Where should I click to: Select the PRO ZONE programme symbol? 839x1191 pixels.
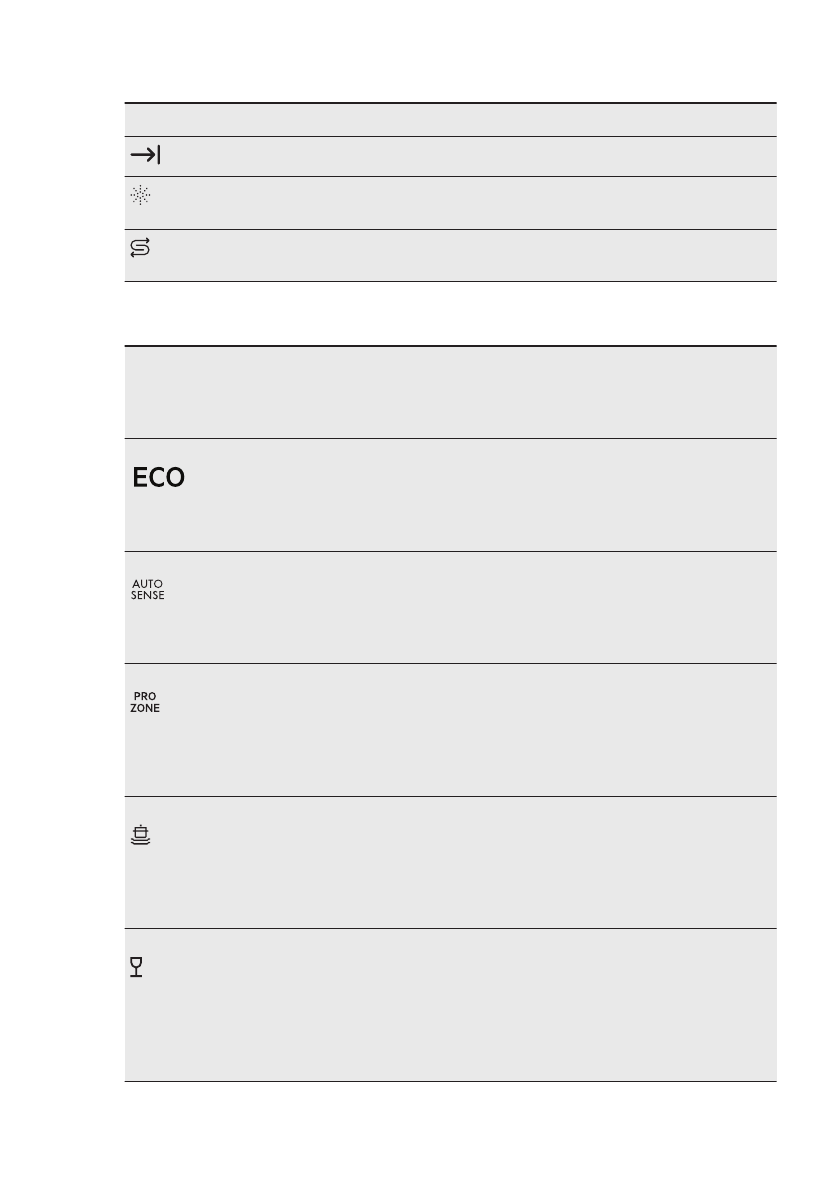click(145, 702)
